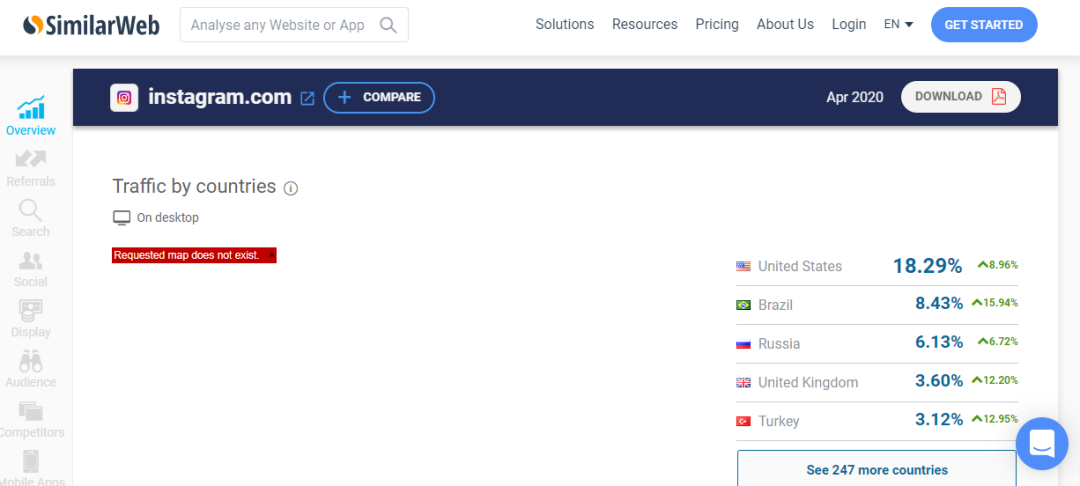Viewport: 1080px width, 486px height.
Task: Click the Traffic by countries heading
Action: [x=194, y=187]
